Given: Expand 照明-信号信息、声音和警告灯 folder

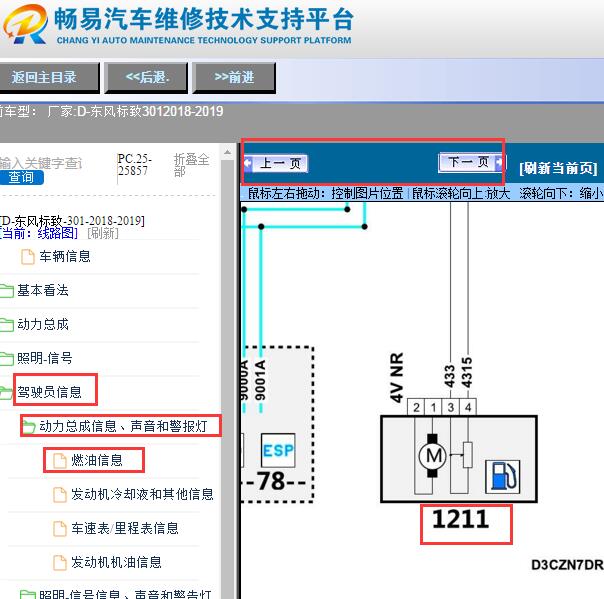Looking at the screenshot, I should point(125,594).
